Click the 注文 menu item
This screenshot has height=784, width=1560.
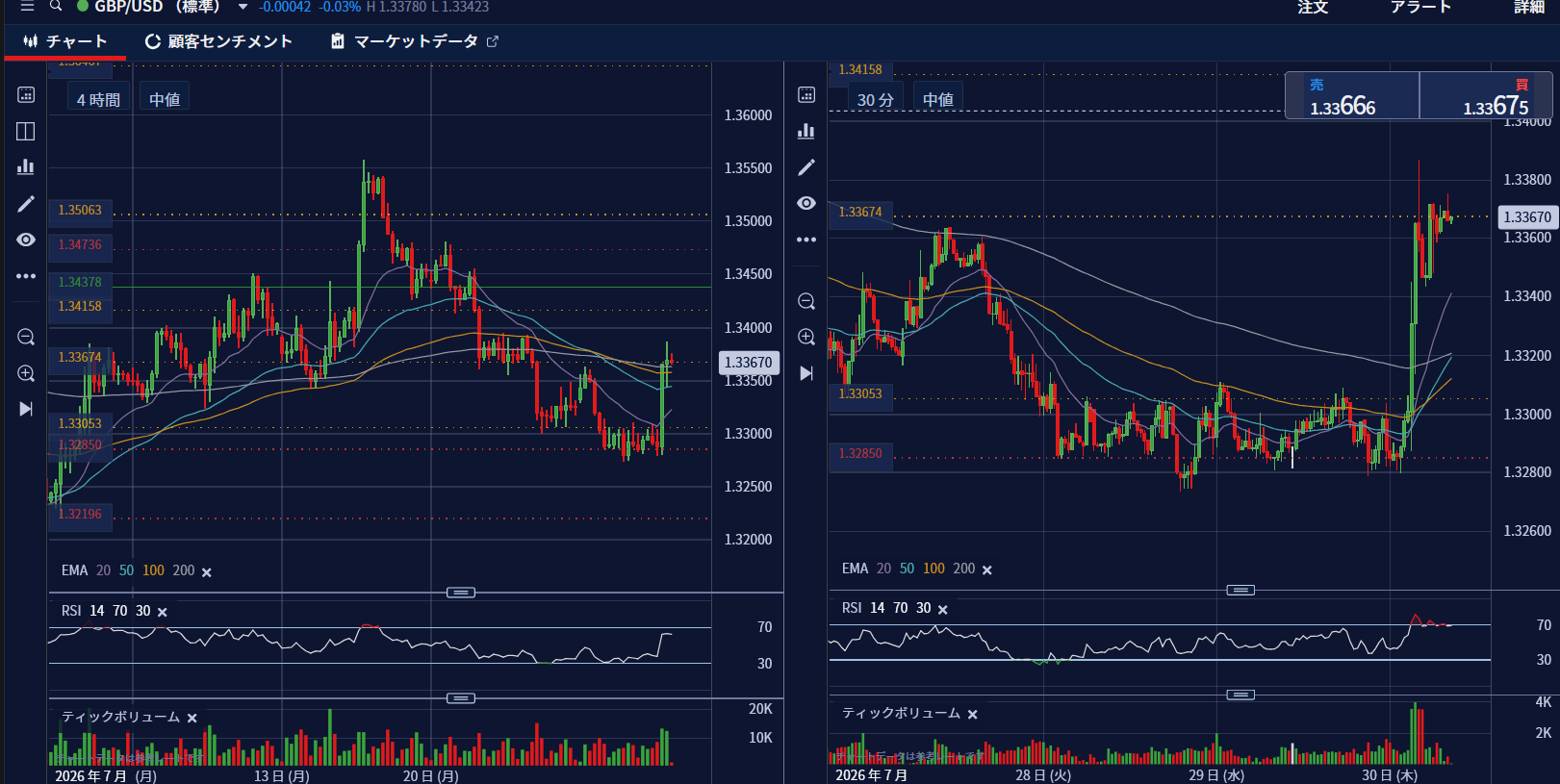coord(1313,7)
